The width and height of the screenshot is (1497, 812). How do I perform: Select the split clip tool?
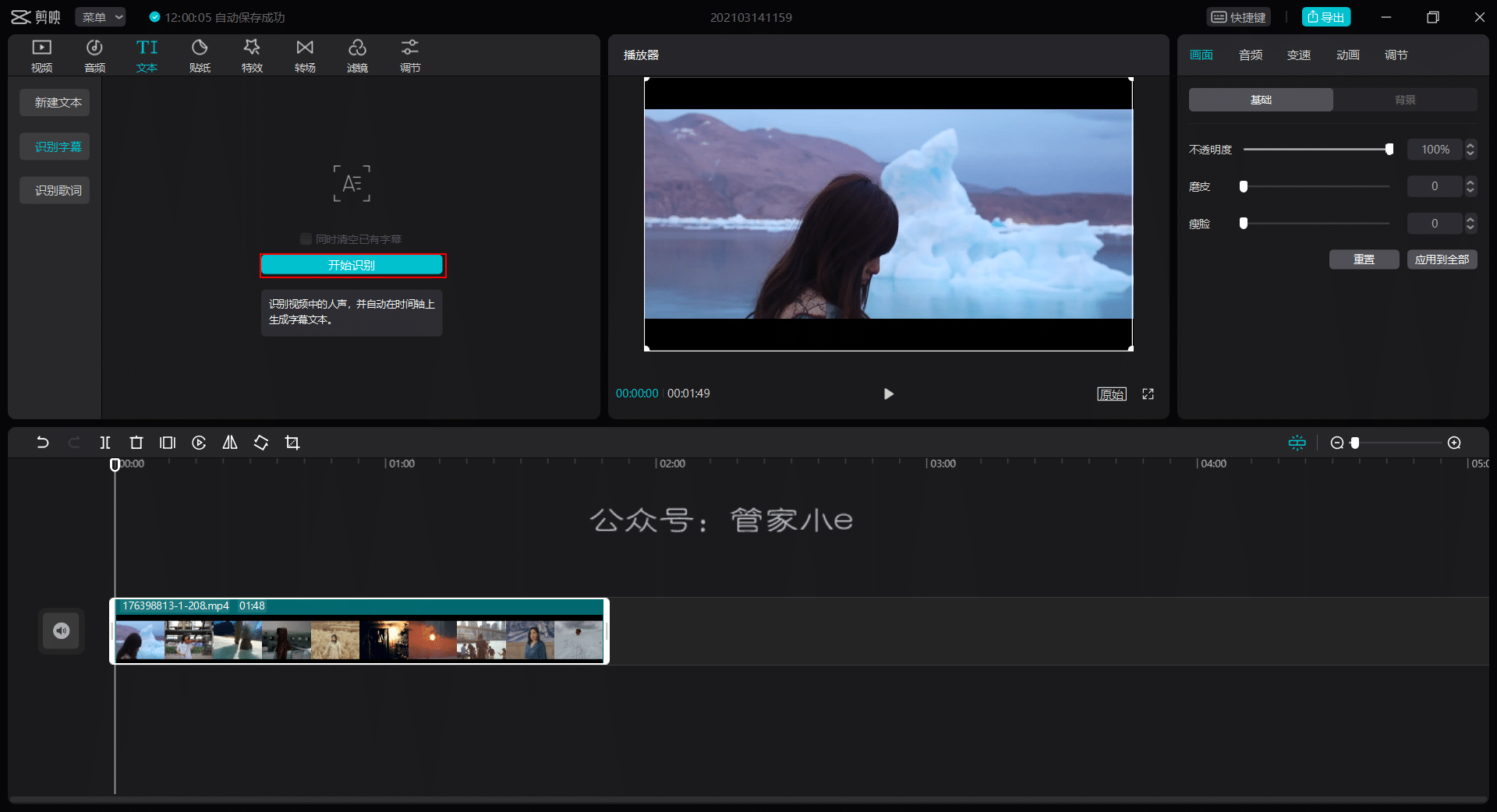click(x=105, y=443)
